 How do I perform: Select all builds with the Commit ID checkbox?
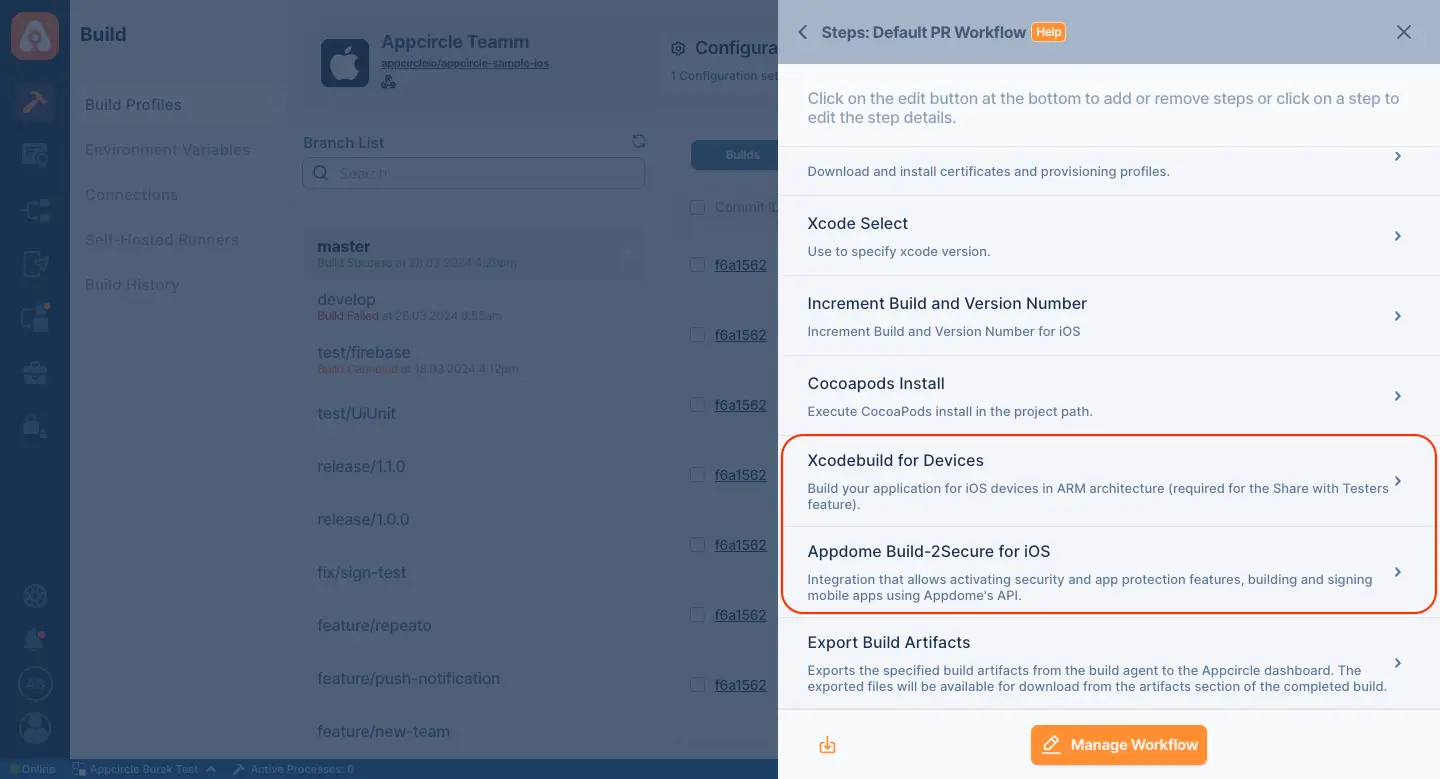(x=698, y=207)
